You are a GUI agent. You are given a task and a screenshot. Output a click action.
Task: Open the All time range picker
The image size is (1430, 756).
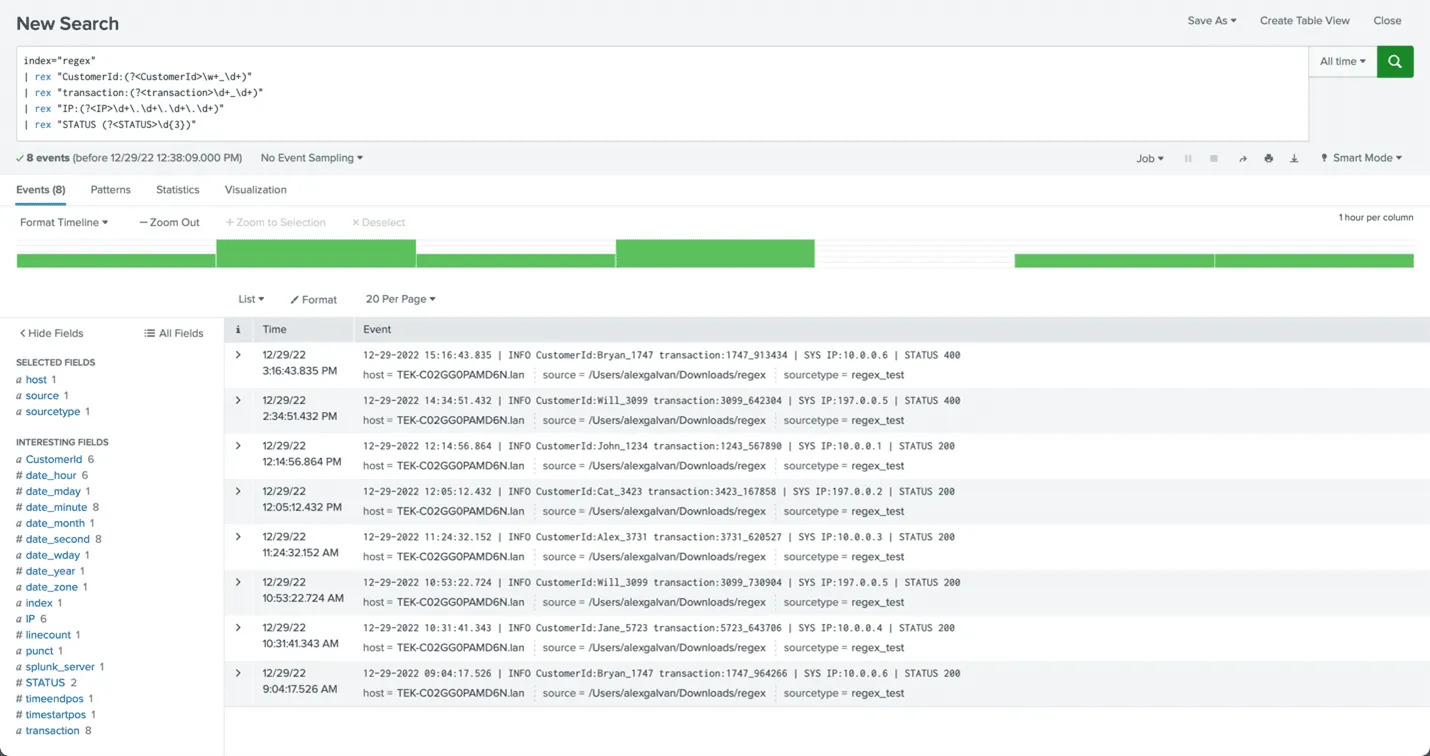click(1342, 62)
